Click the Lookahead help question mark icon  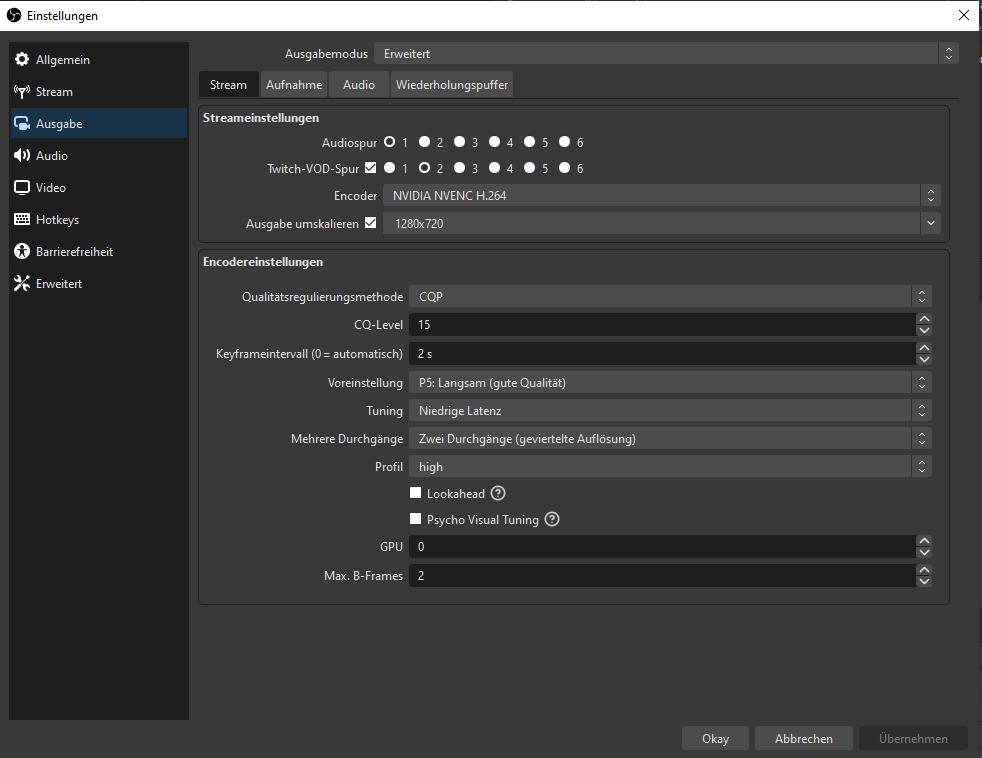498,493
